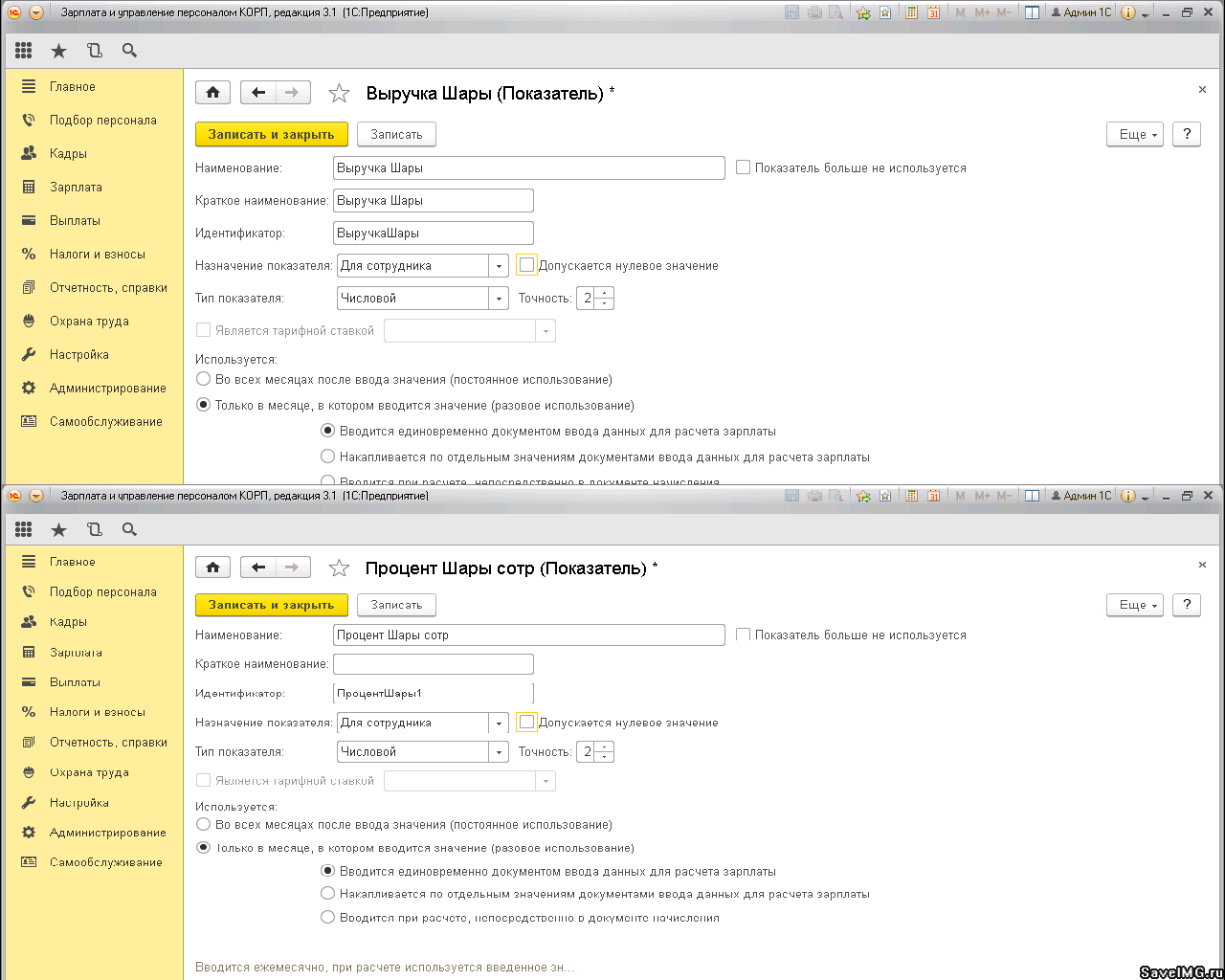Open favorites list icon in bottom window title bar
The height and width of the screenshot is (980, 1225).
tap(885, 496)
